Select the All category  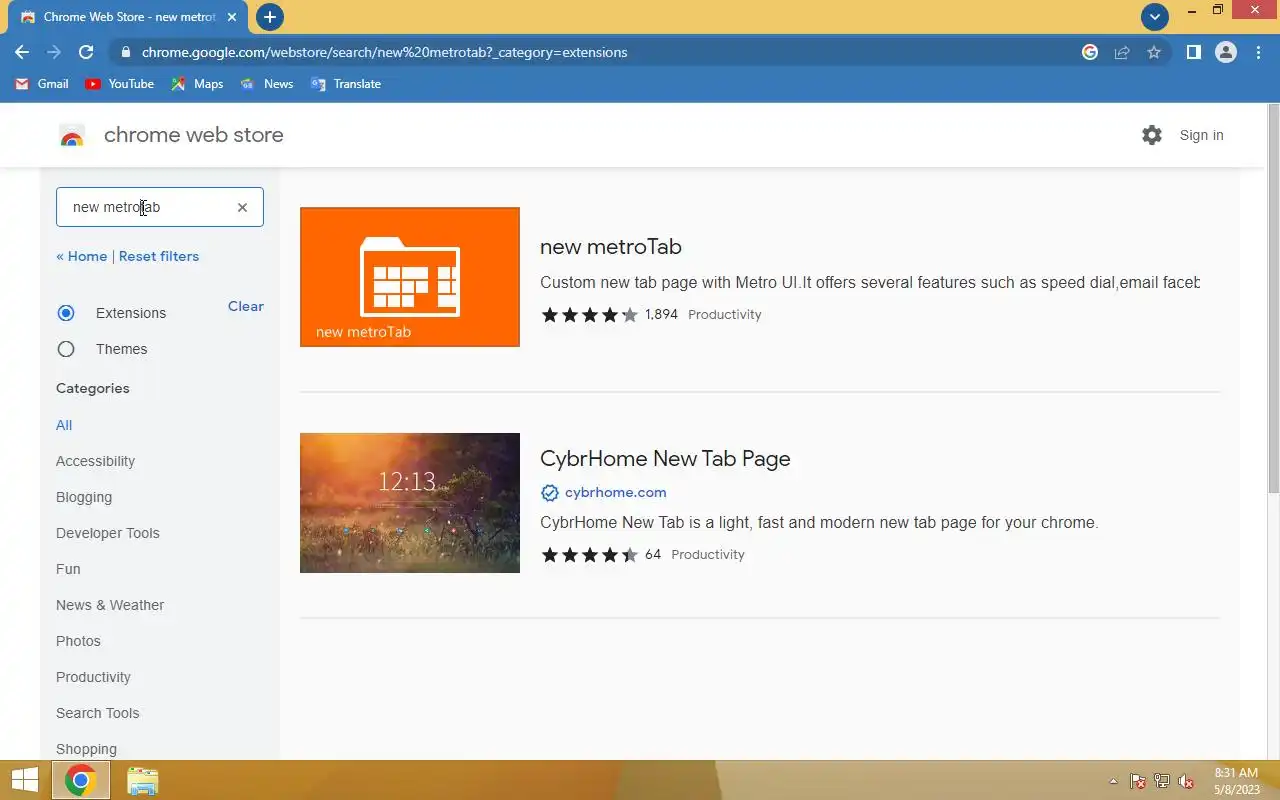pos(64,425)
